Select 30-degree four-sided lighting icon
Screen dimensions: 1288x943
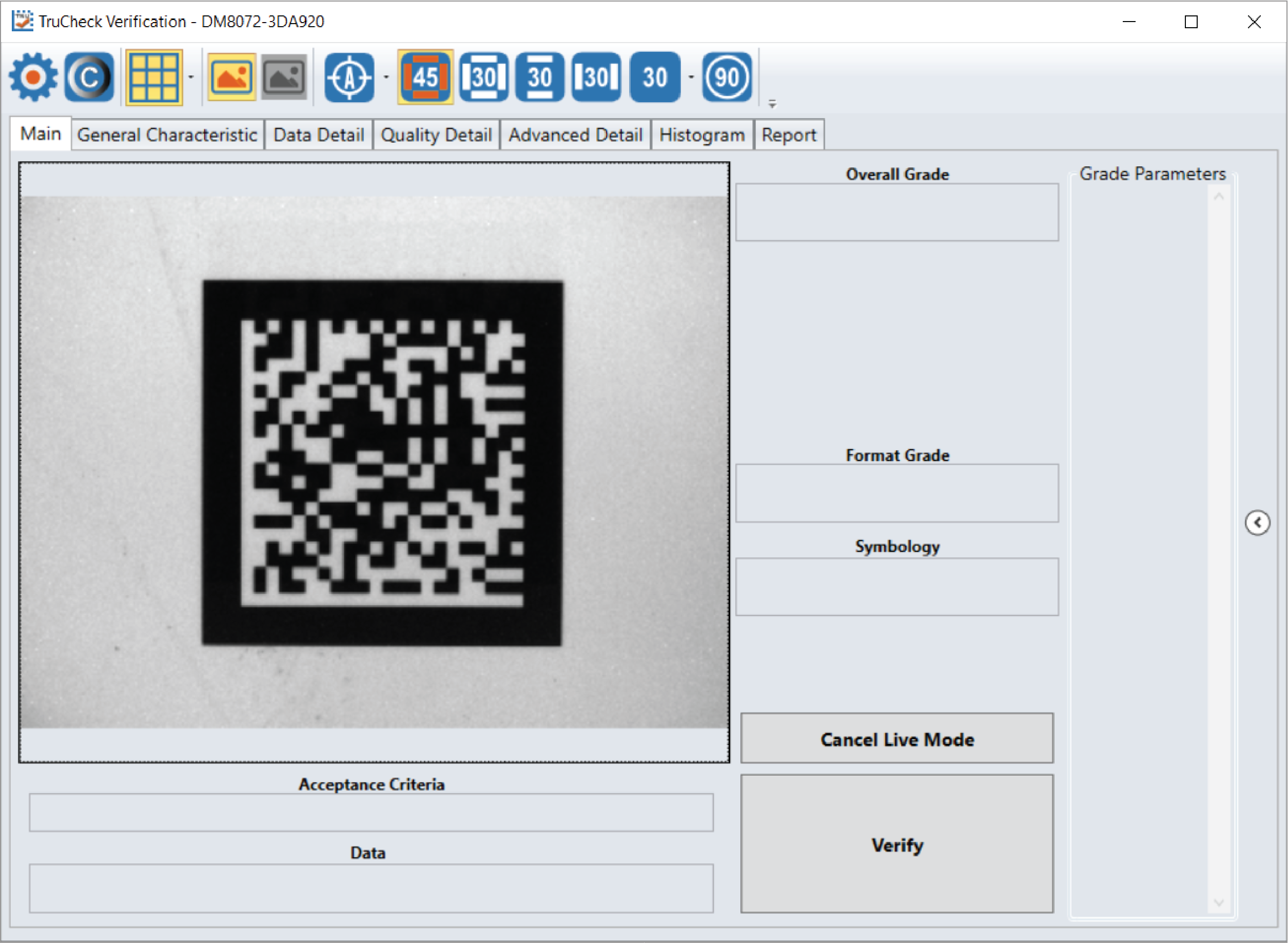[x=483, y=77]
